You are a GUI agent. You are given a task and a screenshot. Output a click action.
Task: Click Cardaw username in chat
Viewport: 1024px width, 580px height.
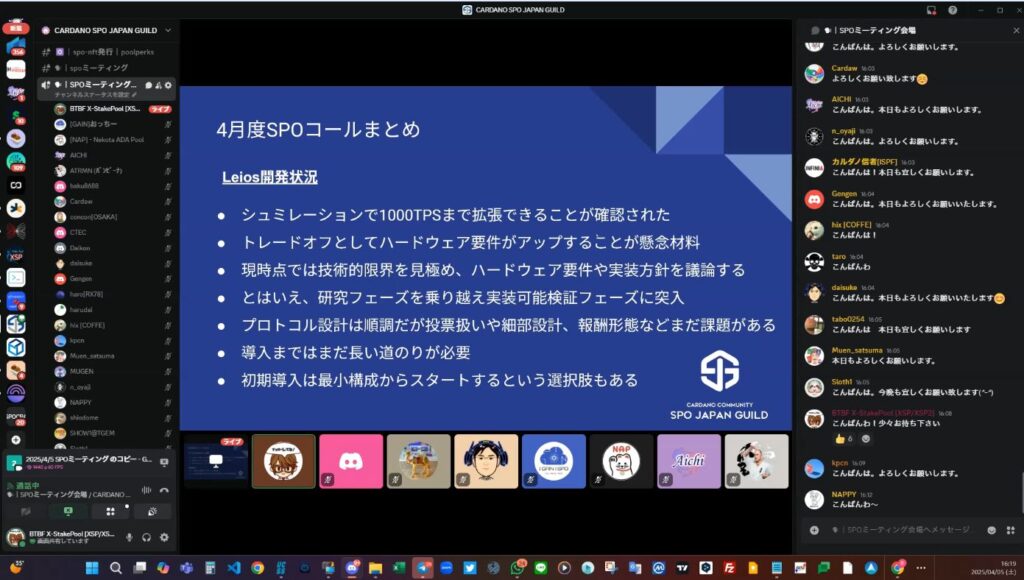844,68
